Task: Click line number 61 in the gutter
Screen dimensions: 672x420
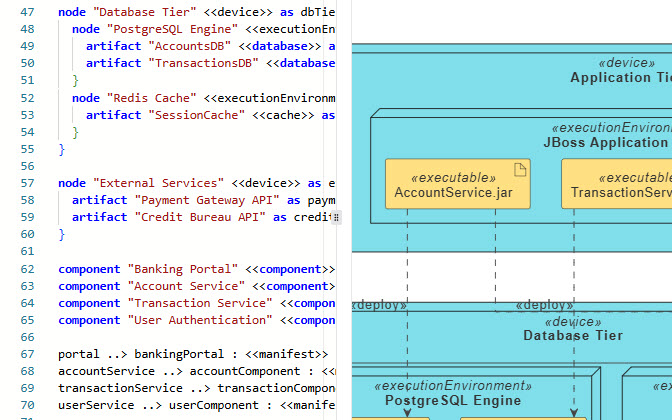Action: 27,251
